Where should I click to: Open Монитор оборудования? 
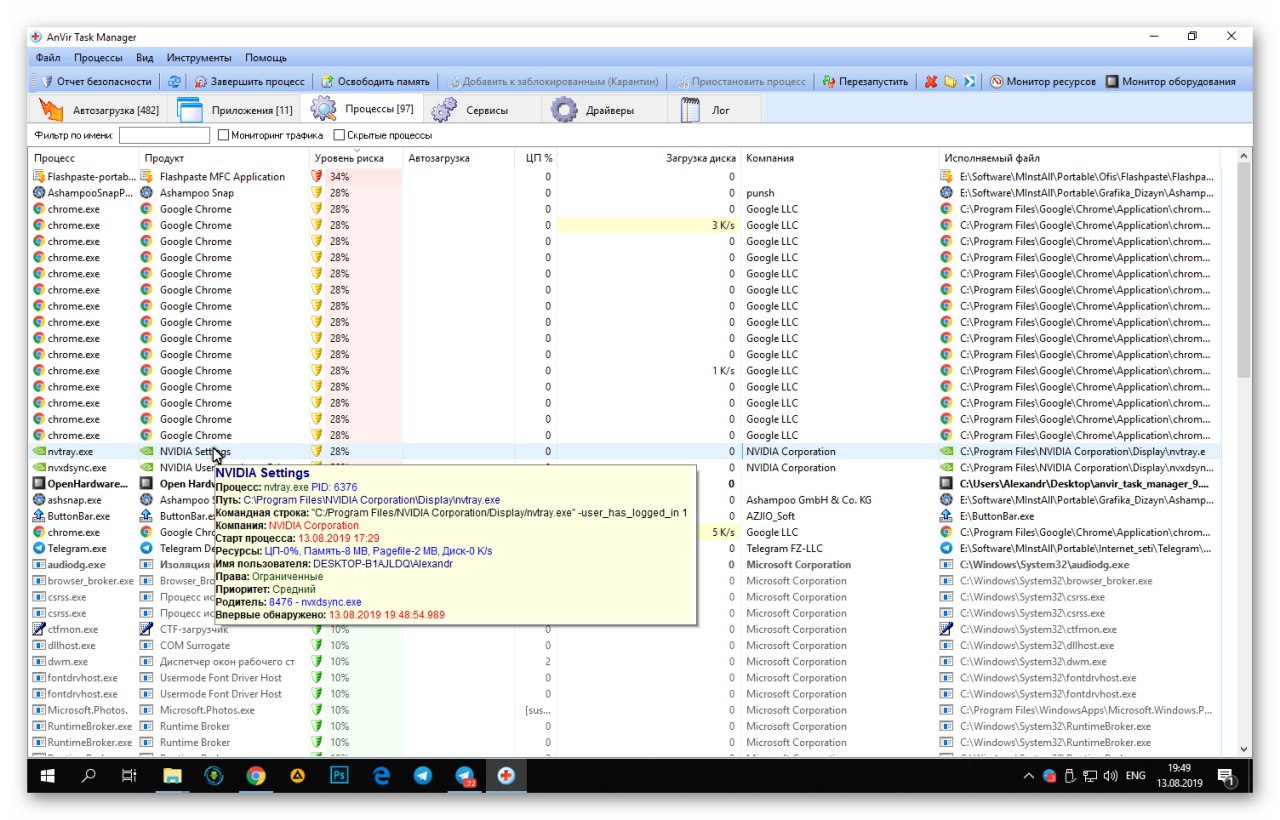(x=1170, y=82)
